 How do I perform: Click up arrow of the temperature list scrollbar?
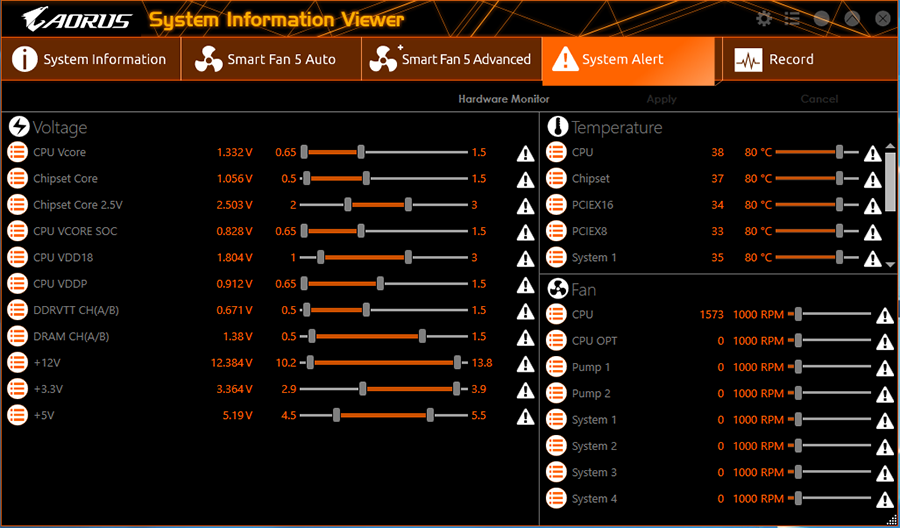pos(891,146)
